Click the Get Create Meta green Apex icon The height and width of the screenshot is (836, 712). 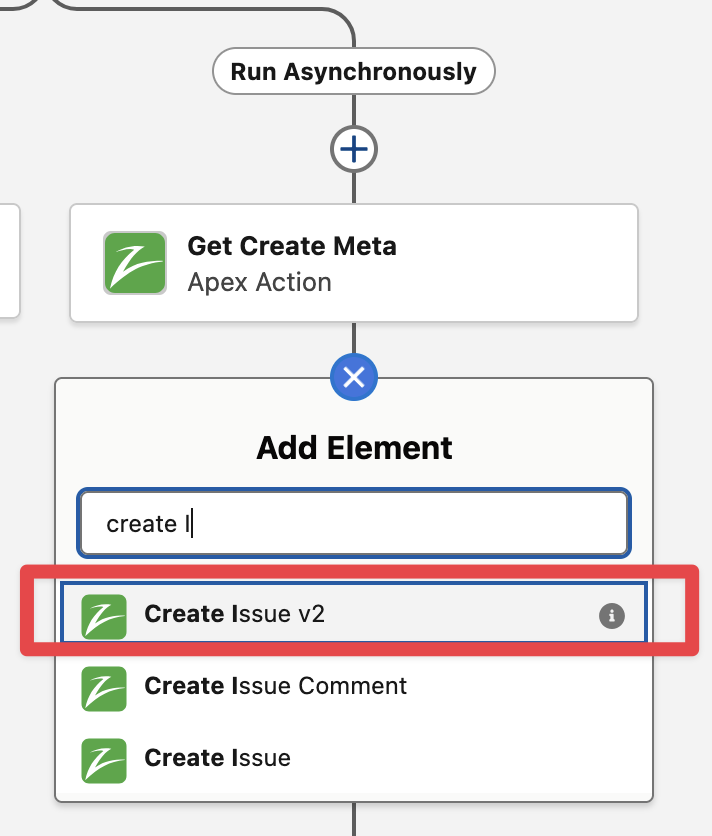coord(134,264)
